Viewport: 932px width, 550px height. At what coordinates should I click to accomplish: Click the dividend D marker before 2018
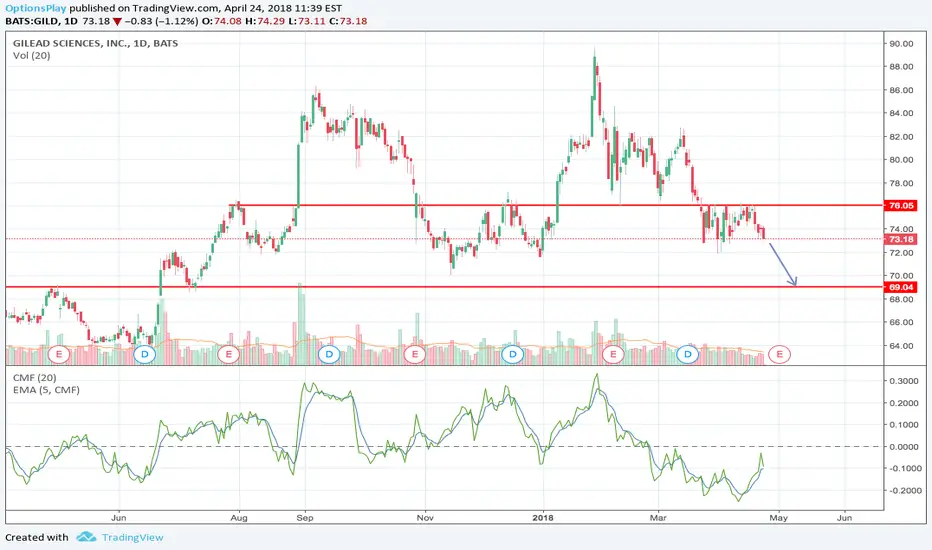pyautogui.click(x=512, y=354)
